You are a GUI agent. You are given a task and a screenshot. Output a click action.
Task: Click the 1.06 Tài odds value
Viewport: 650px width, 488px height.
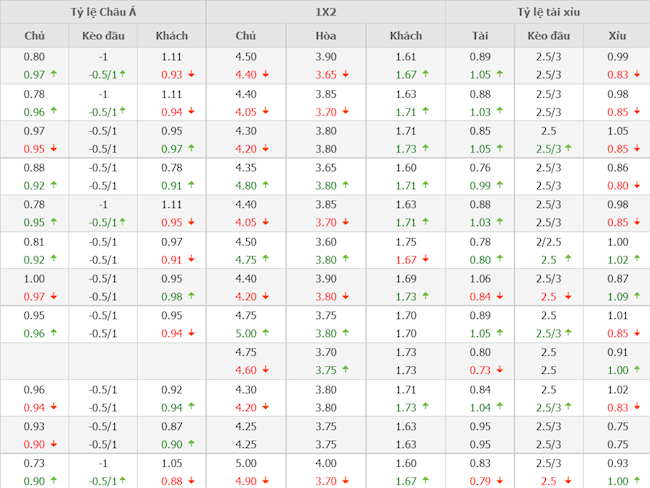pyautogui.click(x=480, y=278)
